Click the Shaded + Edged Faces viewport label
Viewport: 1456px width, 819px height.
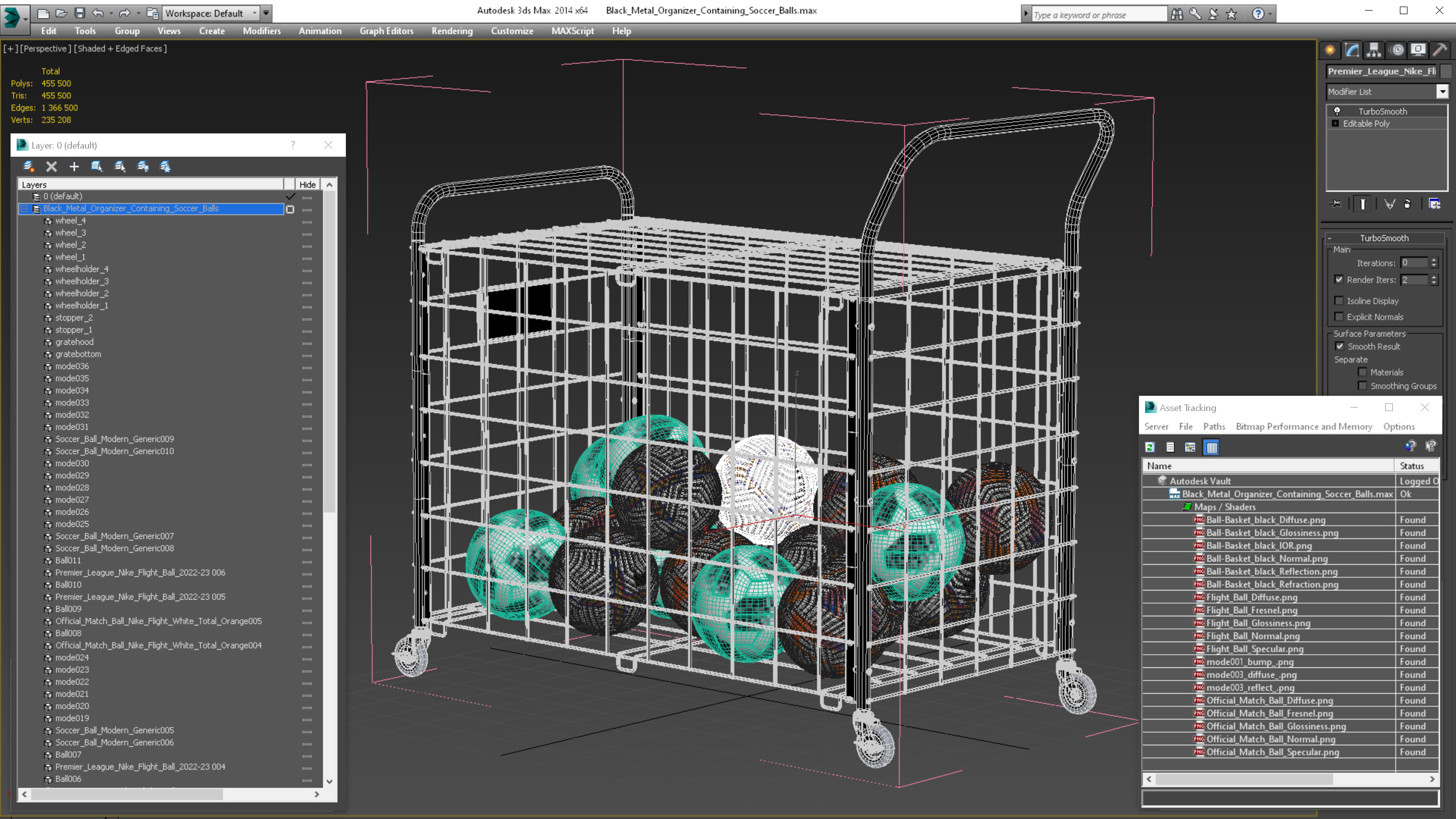click(120, 49)
